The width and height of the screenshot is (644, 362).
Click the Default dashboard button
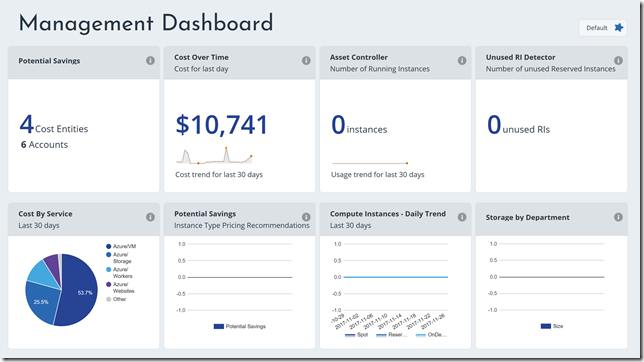tap(603, 28)
